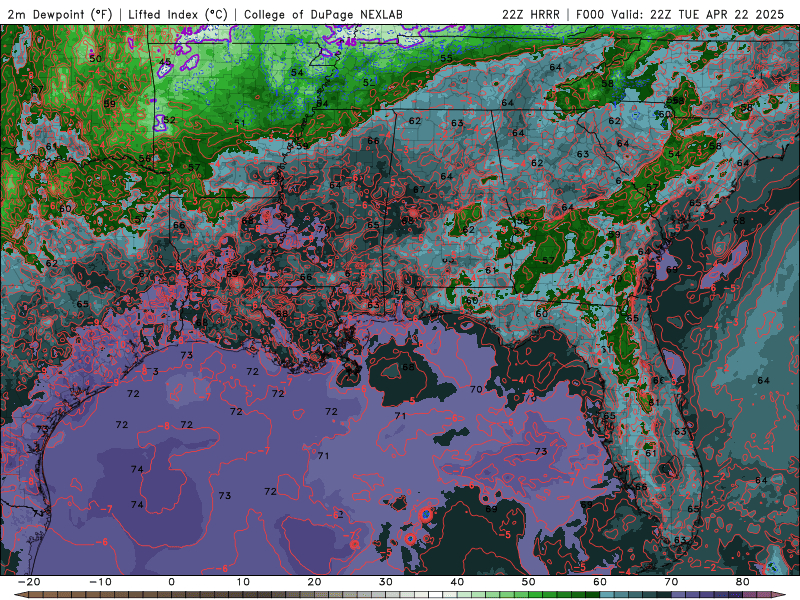Click the "Lifted Index (°C)" header label
The width and height of the screenshot is (800, 600).
(178, 15)
